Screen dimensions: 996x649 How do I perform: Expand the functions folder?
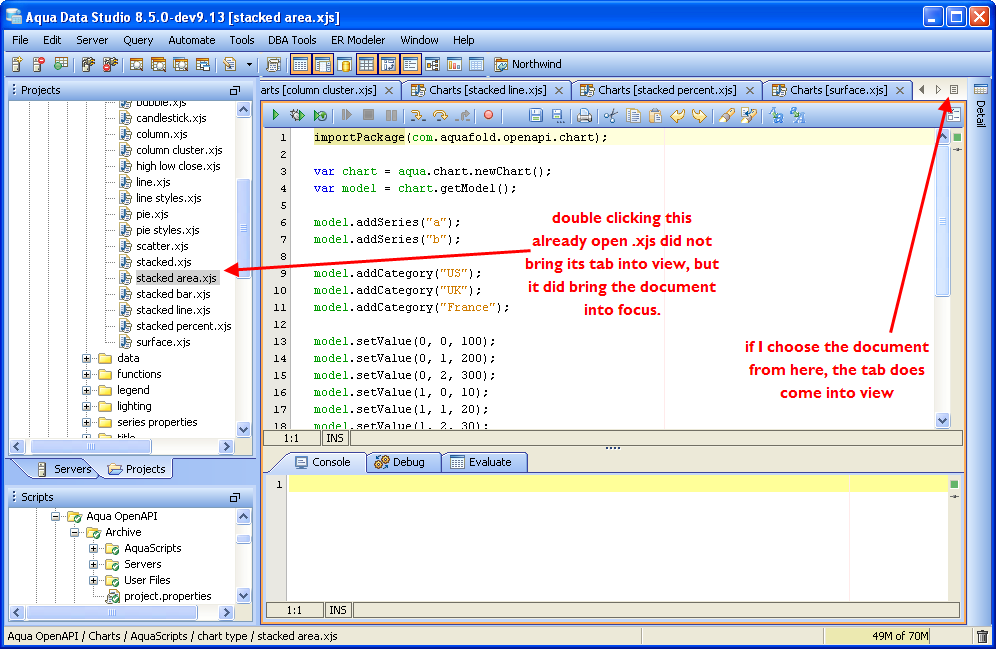[x=86, y=374]
